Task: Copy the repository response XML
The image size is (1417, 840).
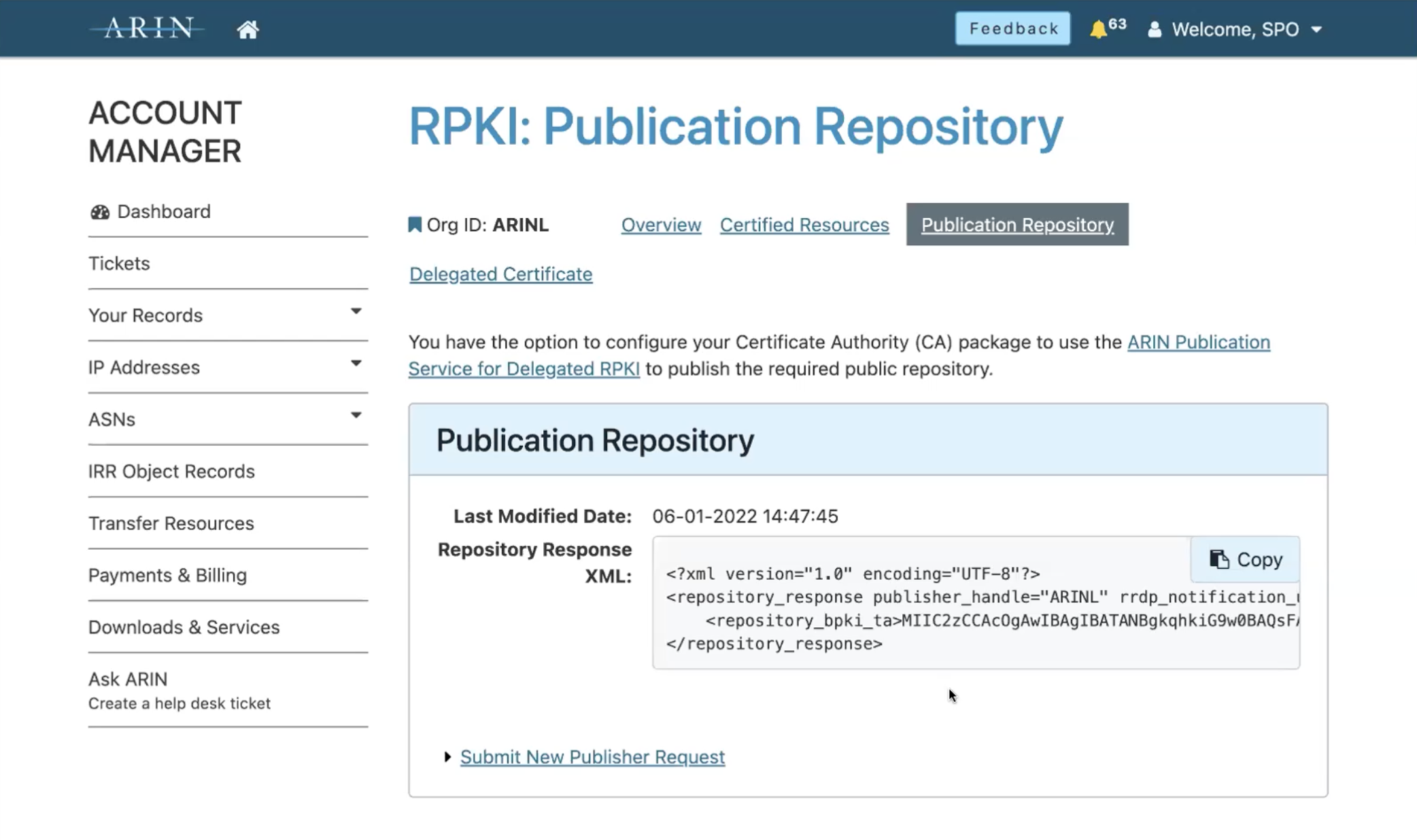Action: (x=1245, y=559)
